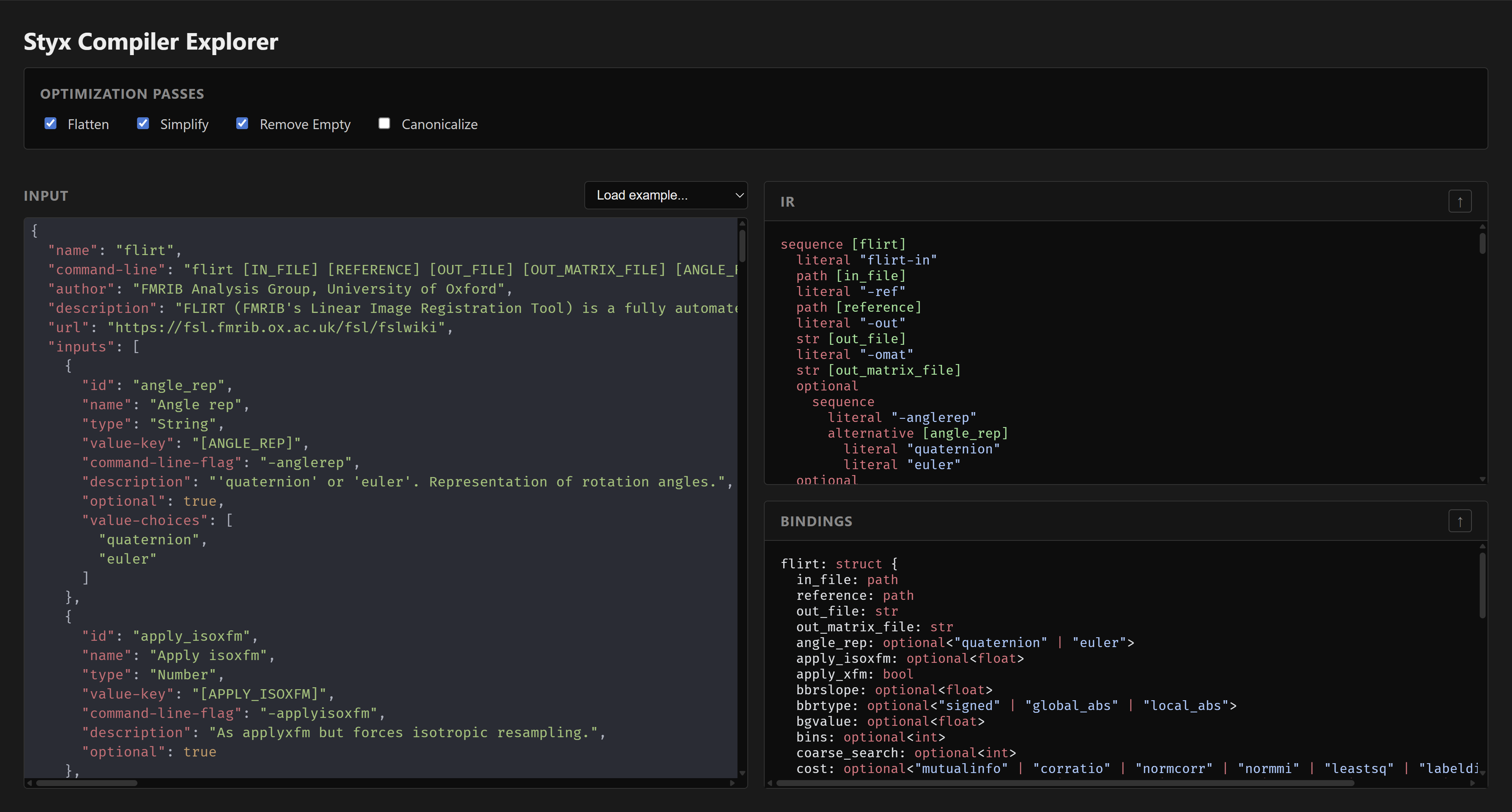Click the Styx Compiler Explorer title
The image size is (1512, 812).
tap(150, 41)
